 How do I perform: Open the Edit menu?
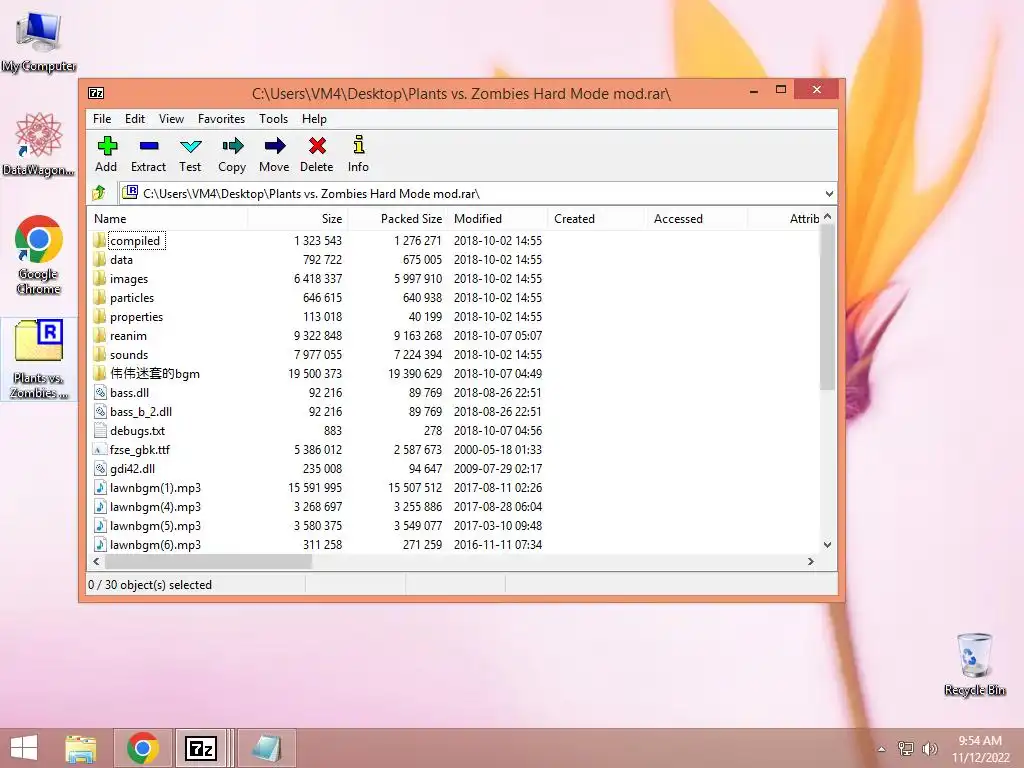click(135, 119)
